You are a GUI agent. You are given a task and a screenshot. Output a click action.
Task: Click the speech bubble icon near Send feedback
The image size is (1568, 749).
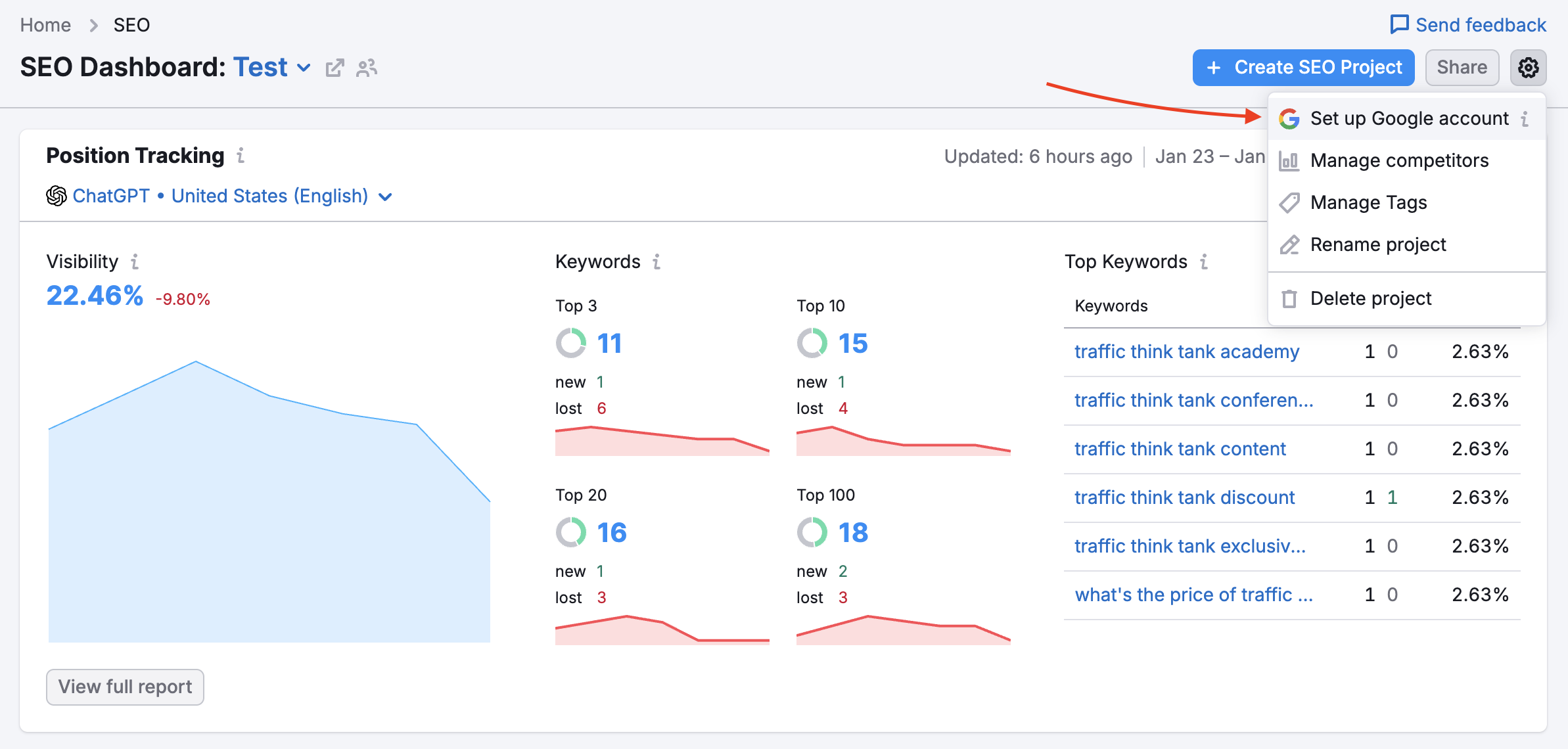pyautogui.click(x=1400, y=24)
